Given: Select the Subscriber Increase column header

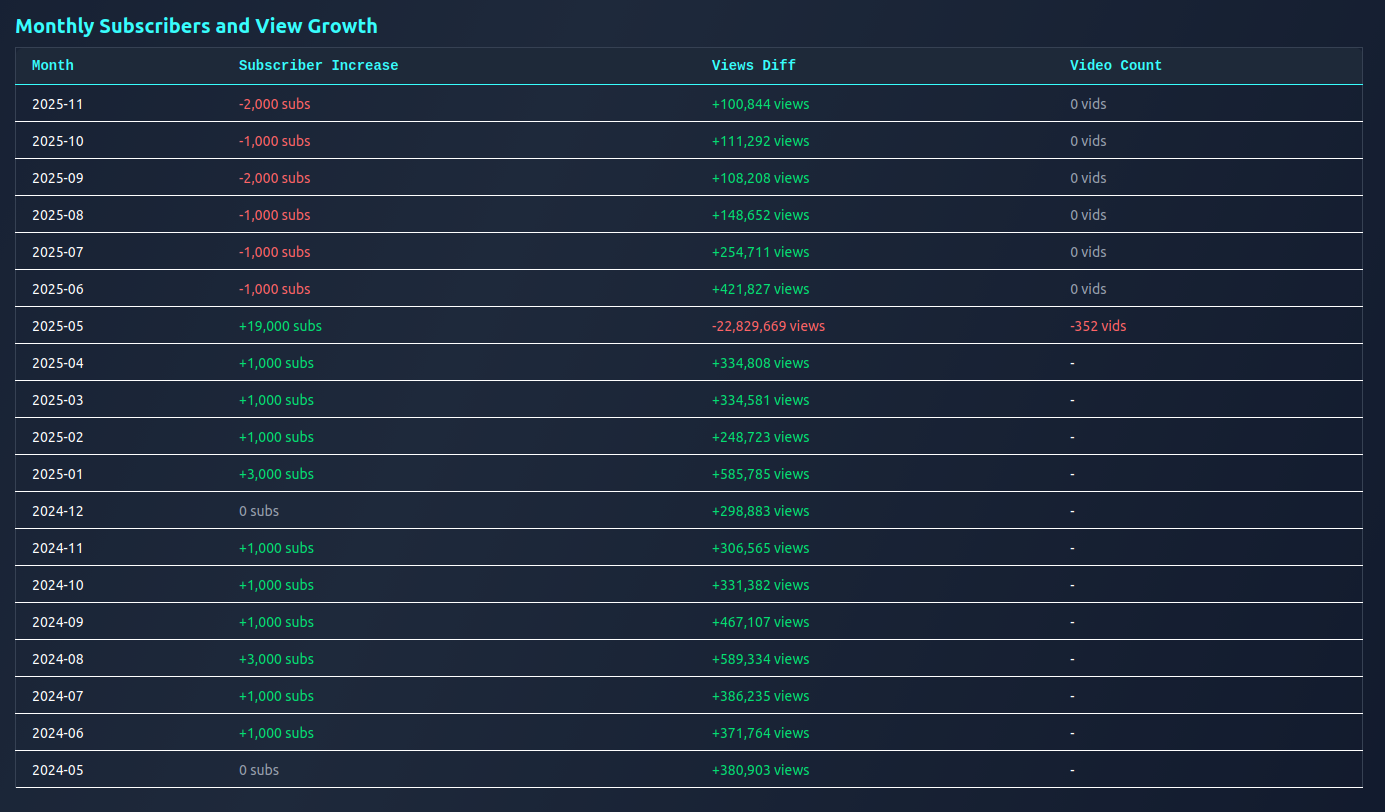Looking at the screenshot, I should point(318,66).
